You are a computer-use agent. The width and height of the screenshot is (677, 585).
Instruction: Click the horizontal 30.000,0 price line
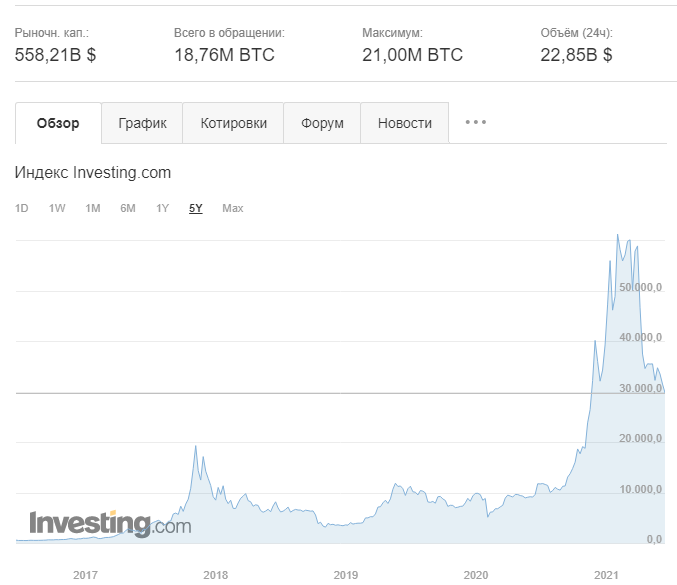tap(300, 393)
